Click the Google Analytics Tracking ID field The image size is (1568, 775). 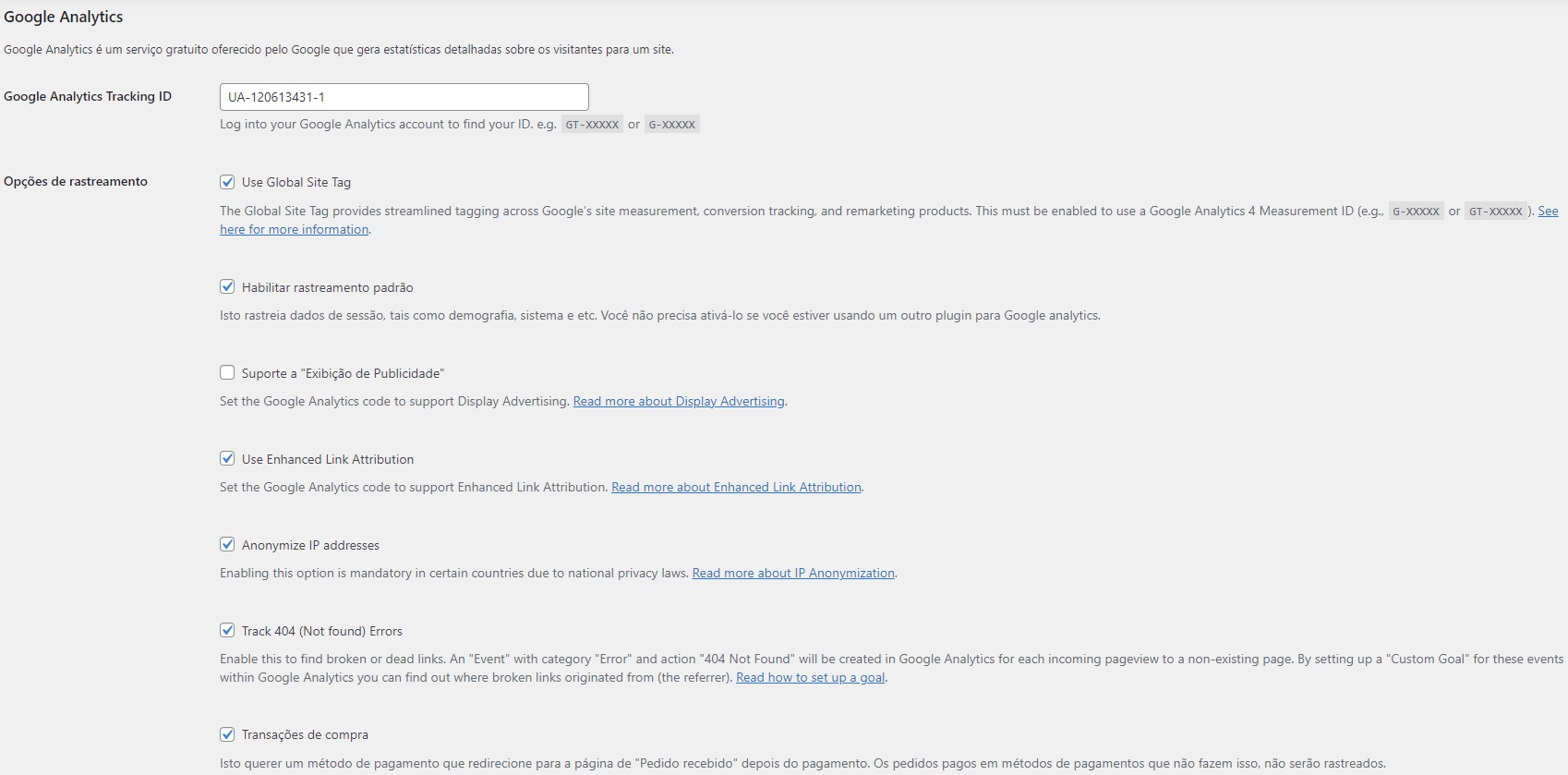[x=404, y=97]
